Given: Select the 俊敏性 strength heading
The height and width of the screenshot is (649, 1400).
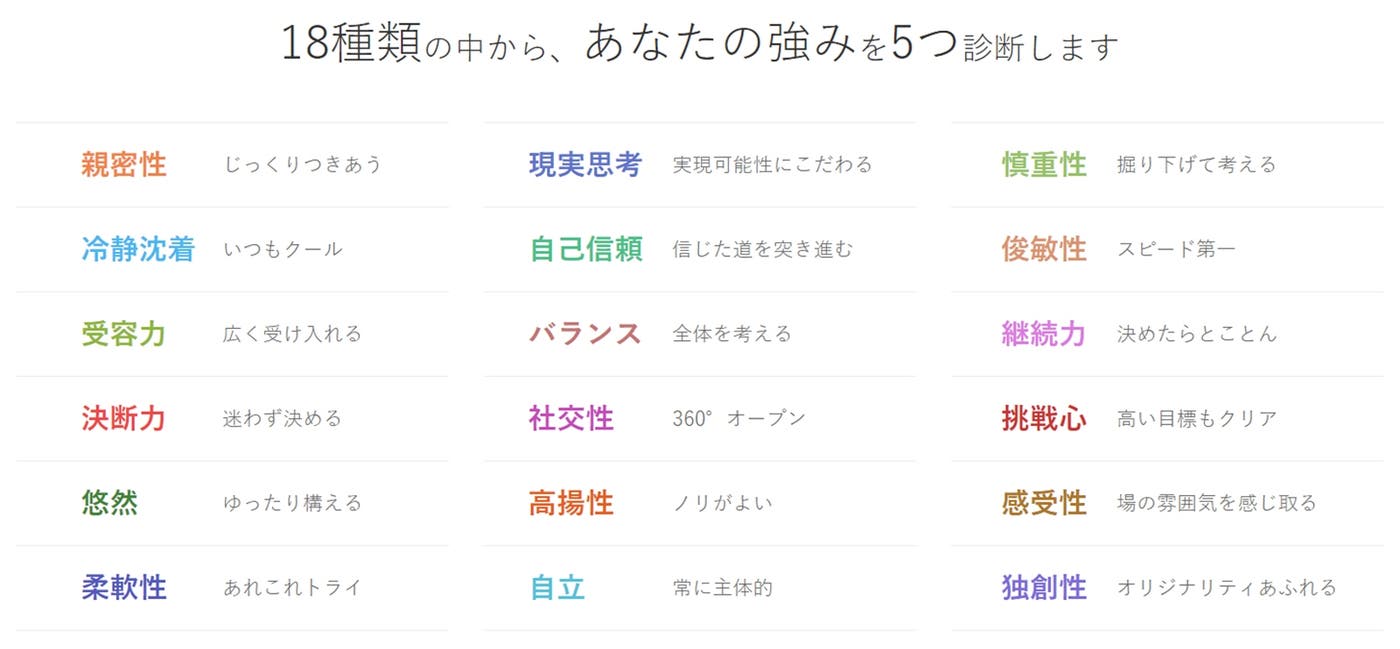Looking at the screenshot, I should tap(1044, 249).
